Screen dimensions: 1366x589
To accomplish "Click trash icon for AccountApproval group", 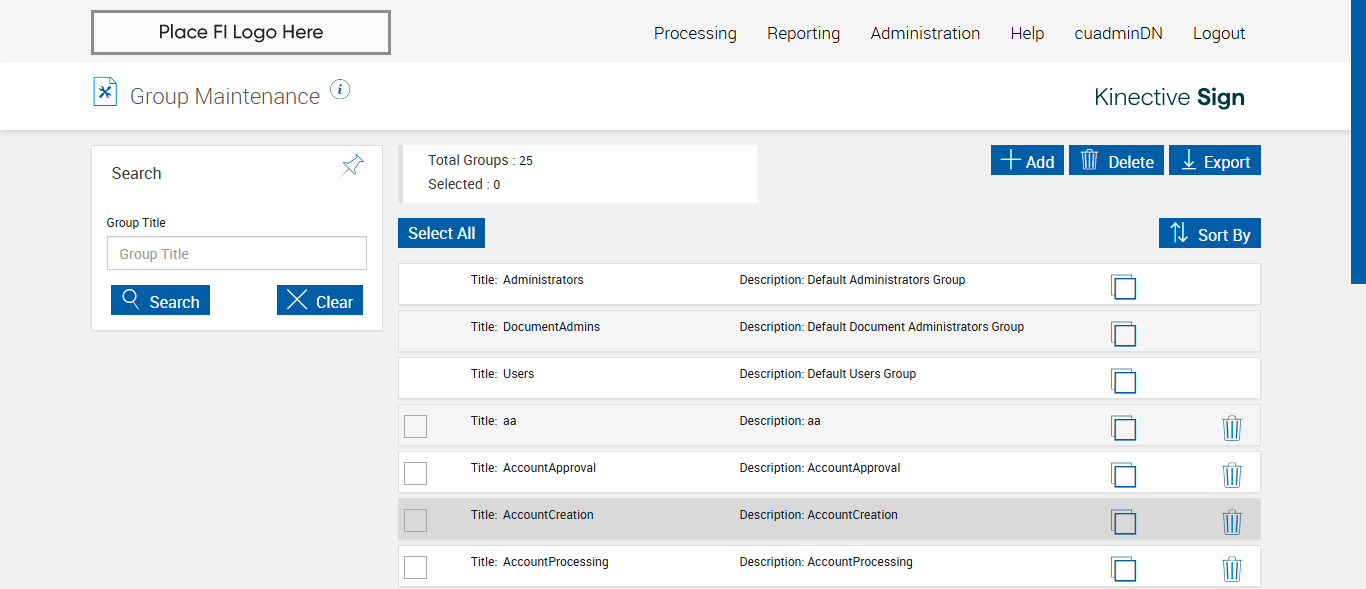I will [1232, 475].
